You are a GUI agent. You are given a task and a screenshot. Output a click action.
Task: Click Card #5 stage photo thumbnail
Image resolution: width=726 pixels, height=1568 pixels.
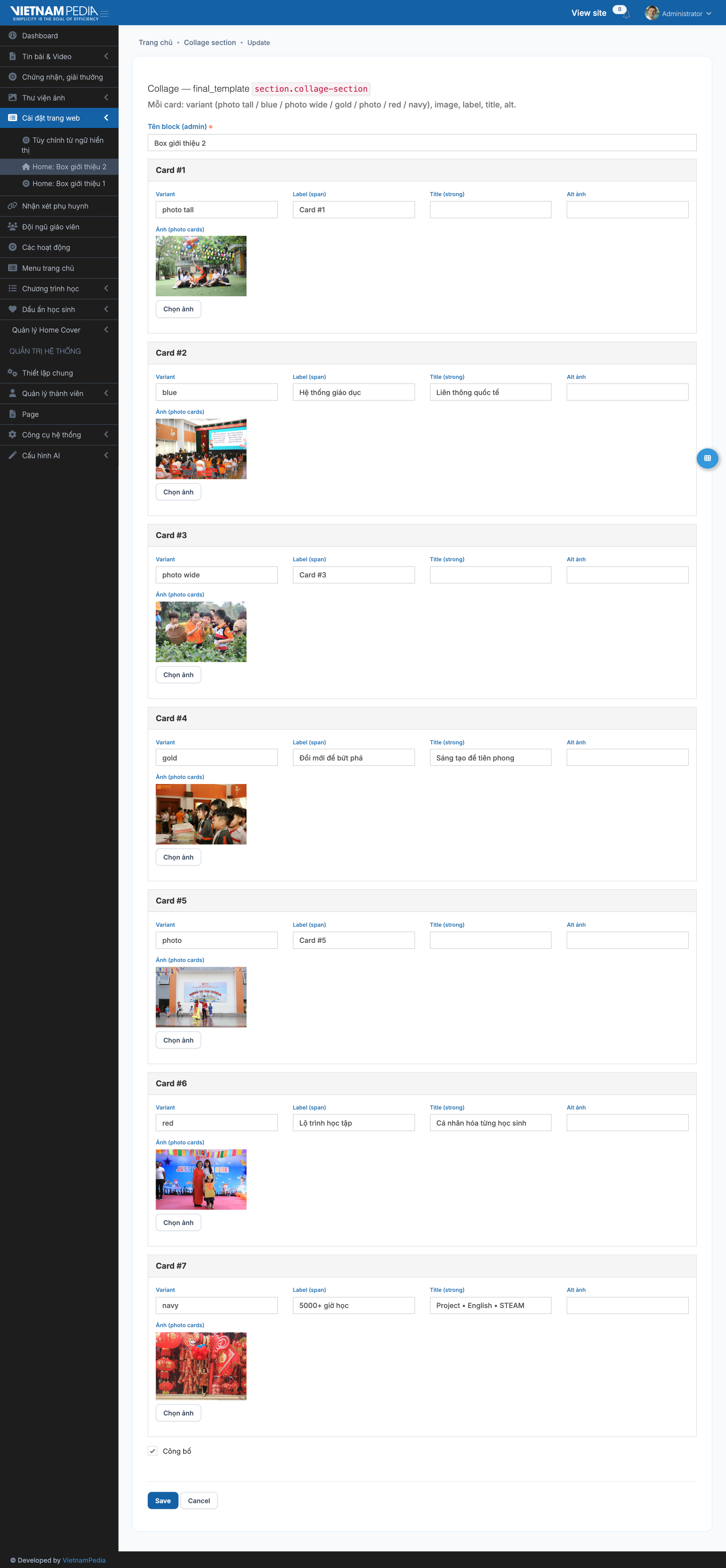(201, 997)
